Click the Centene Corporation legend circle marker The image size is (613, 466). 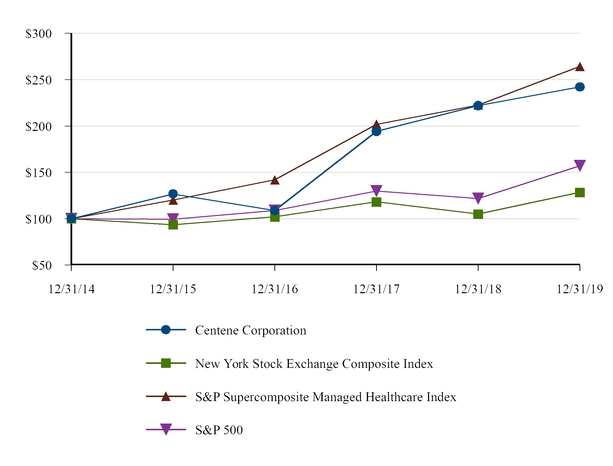[166, 330]
